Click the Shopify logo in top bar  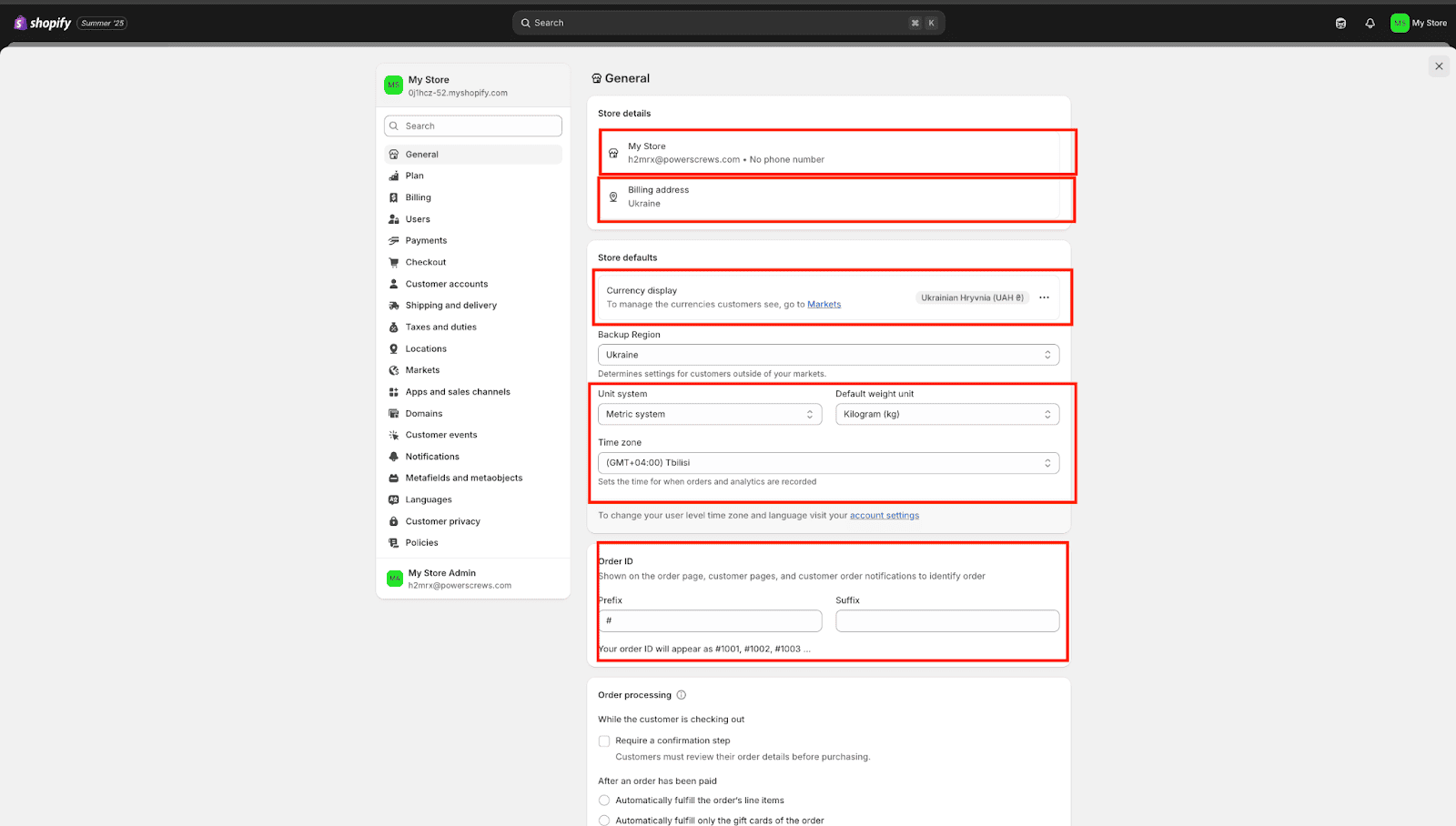coord(43,23)
